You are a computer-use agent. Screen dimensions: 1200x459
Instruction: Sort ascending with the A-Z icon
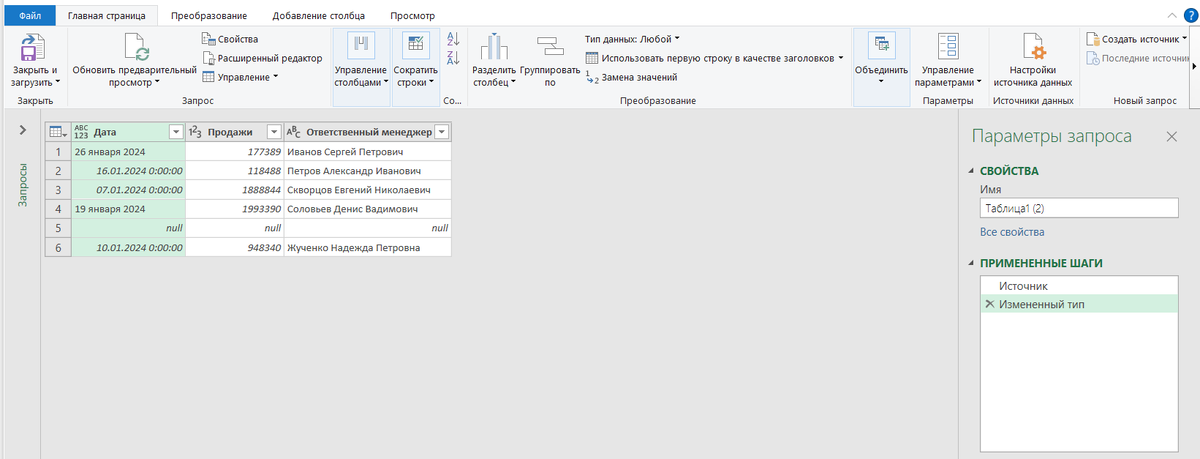(x=452, y=39)
